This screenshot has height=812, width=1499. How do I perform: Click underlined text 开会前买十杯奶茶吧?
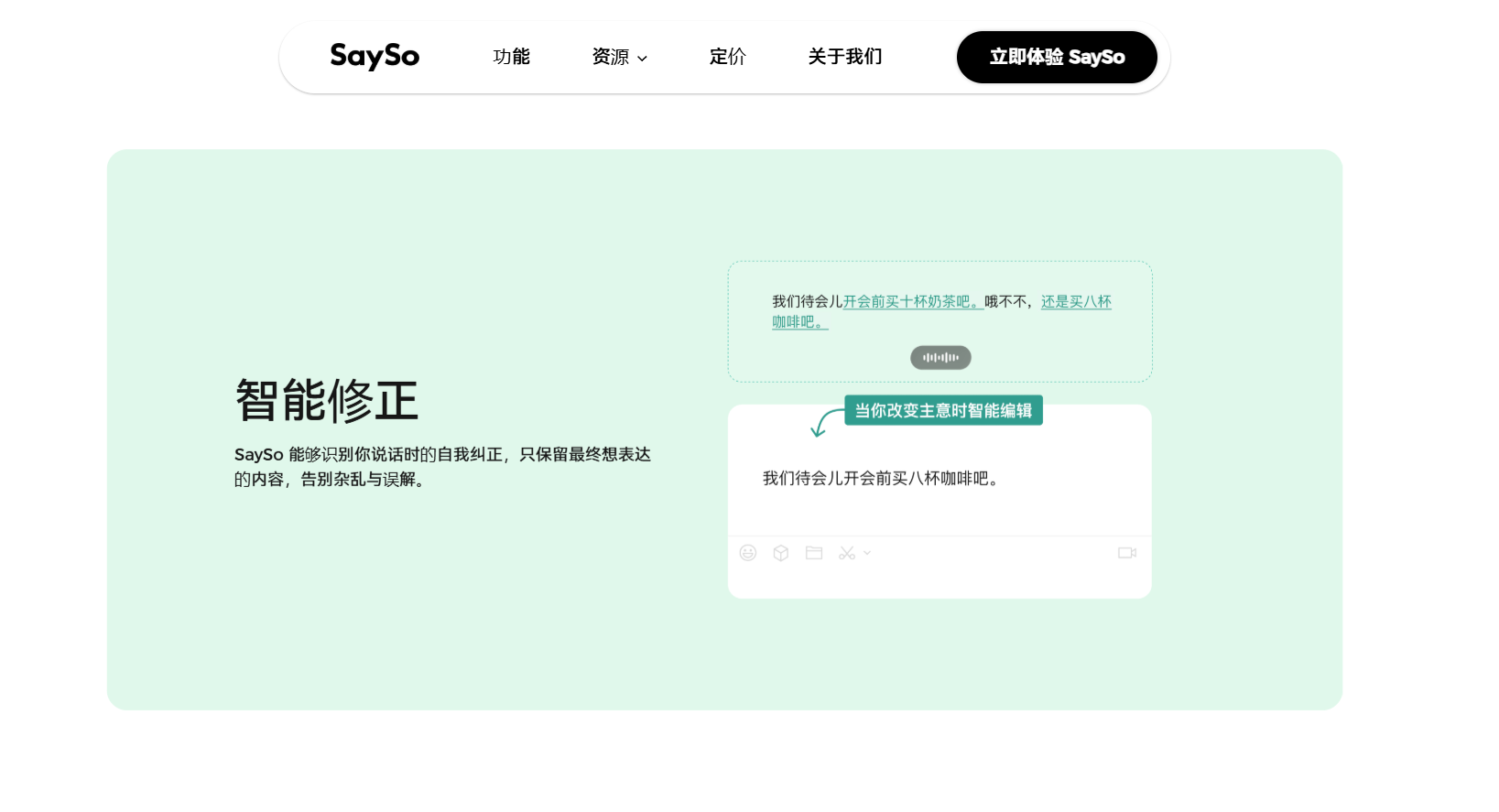click(912, 301)
